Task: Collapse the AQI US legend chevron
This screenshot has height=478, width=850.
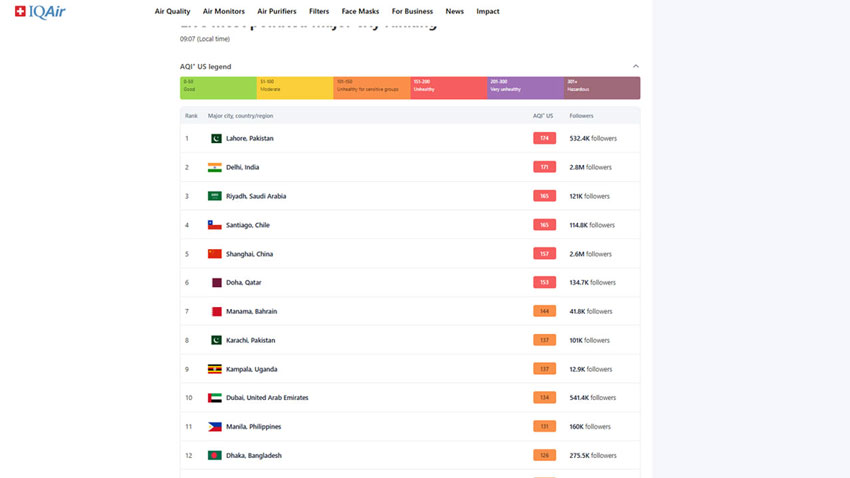Action: [x=636, y=66]
